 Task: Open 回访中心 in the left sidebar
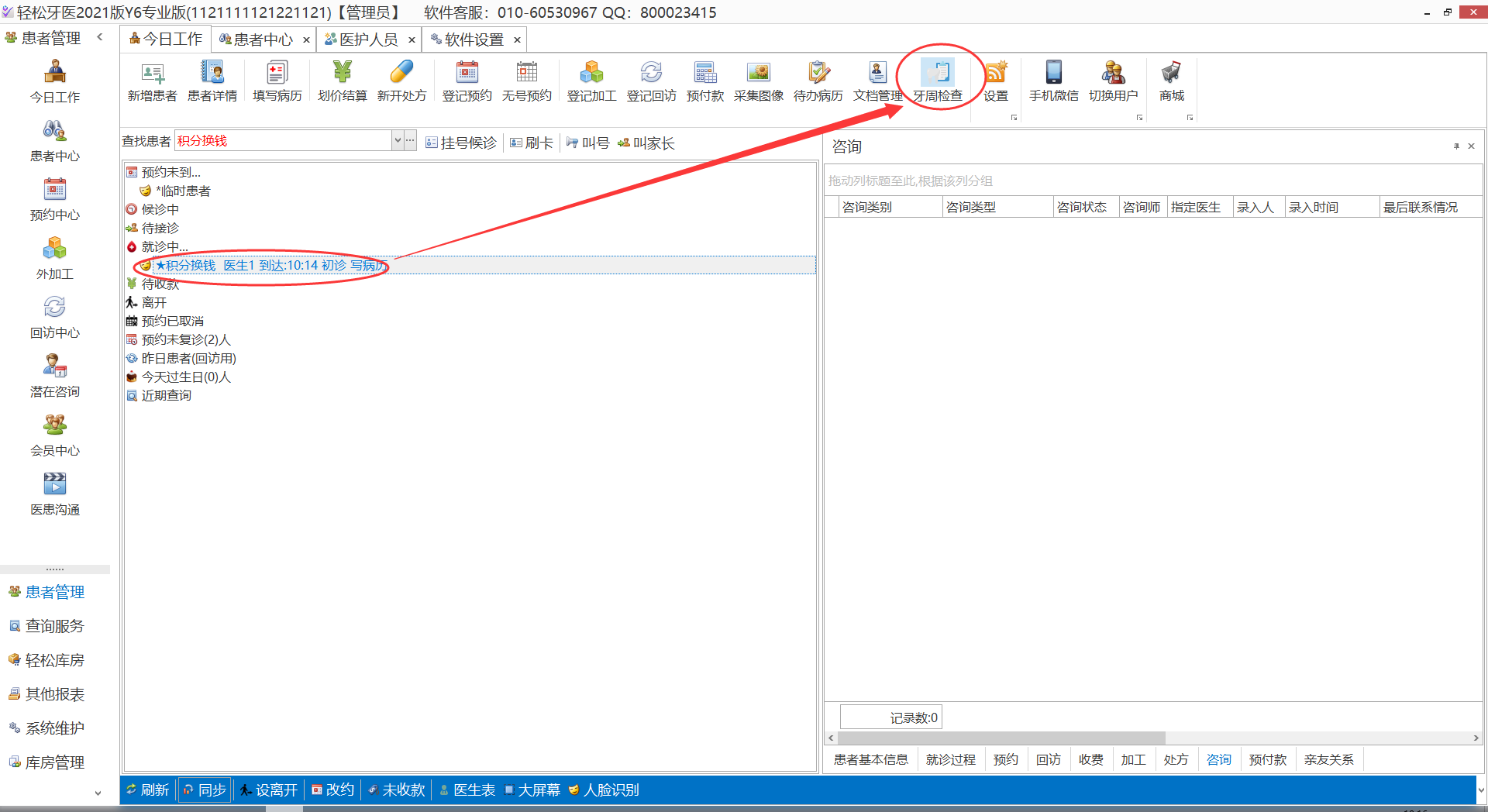pos(55,318)
